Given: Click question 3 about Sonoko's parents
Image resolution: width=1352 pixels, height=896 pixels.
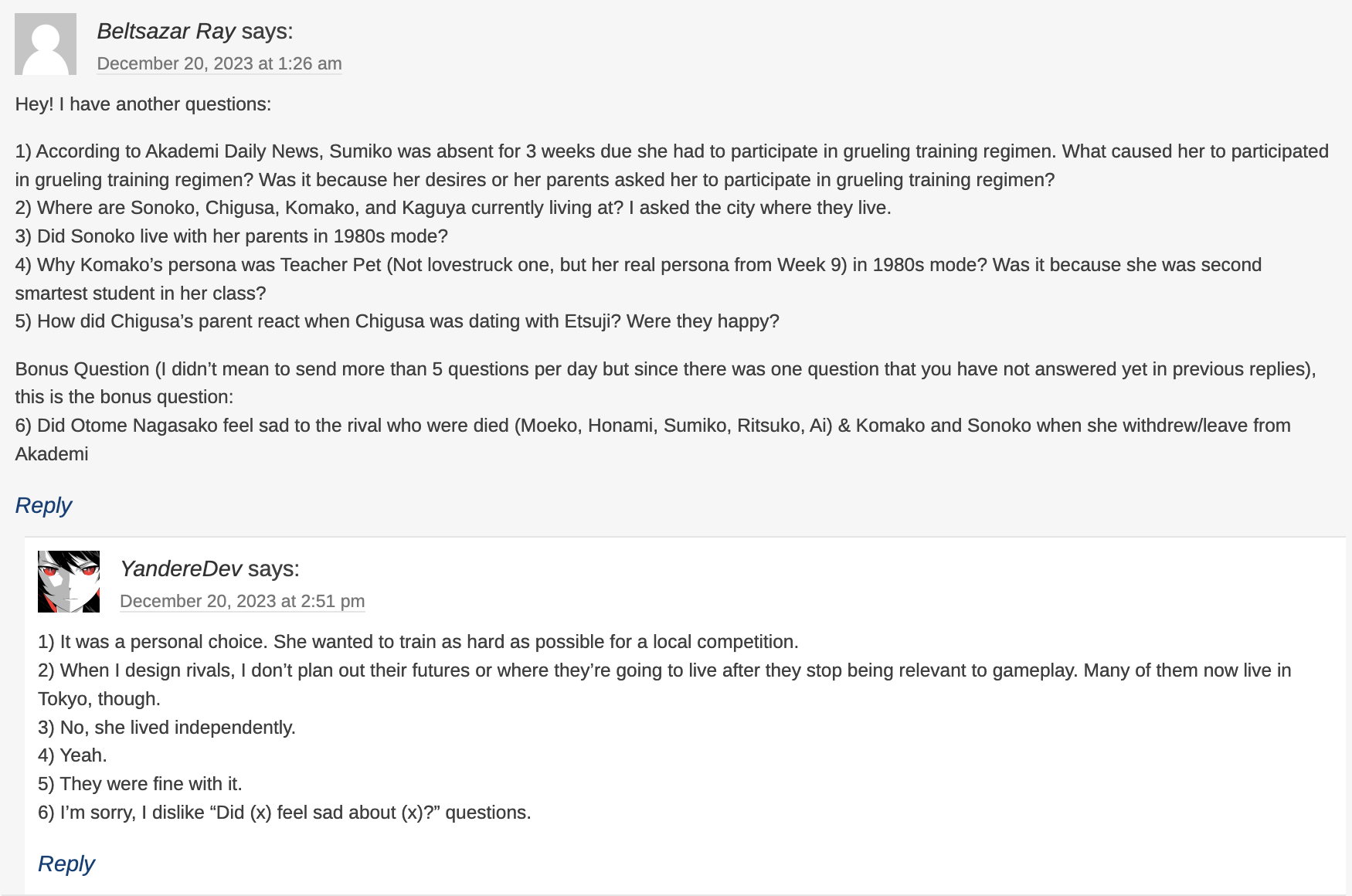Looking at the screenshot, I should 232,236.
